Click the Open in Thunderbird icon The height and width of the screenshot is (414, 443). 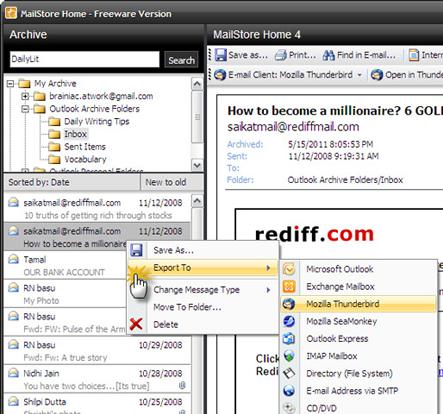(377, 75)
